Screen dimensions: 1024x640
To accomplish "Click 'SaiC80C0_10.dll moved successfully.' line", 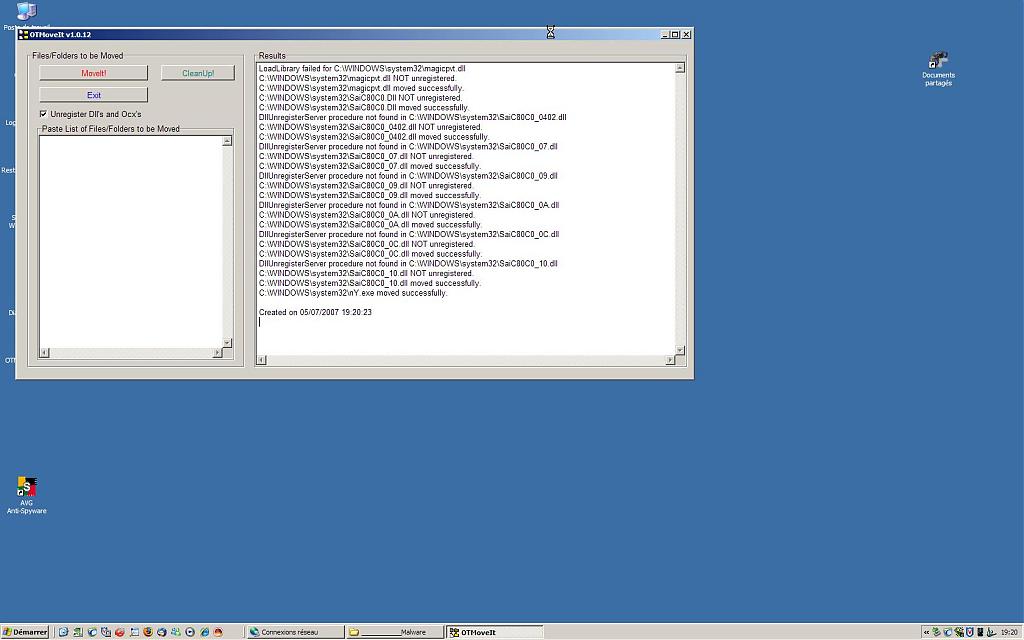I will point(370,283).
